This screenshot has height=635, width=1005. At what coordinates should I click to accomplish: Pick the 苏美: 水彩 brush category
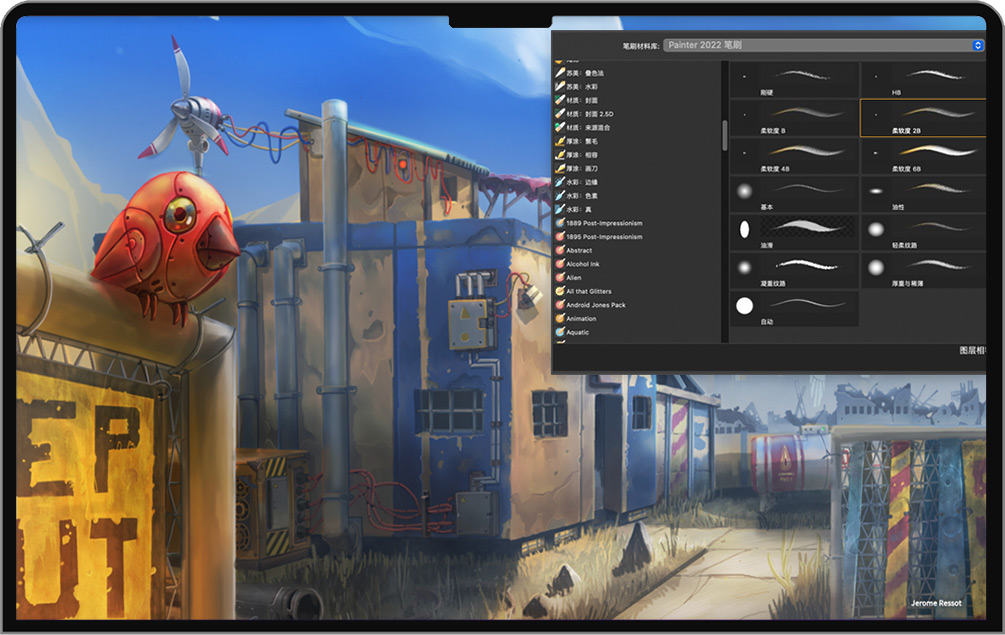click(x=582, y=87)
